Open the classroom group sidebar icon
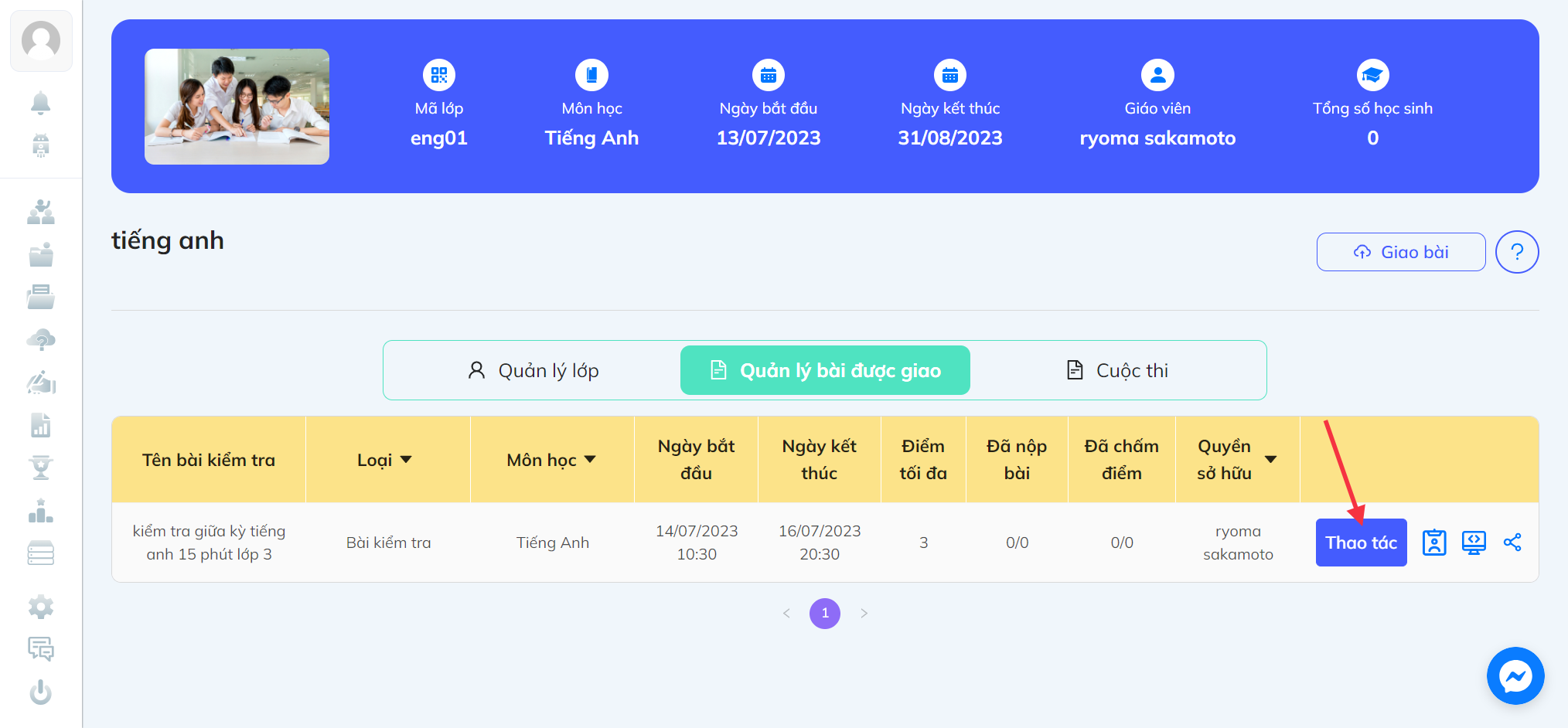Image resolution: width=1568 pixels, height=728 pixels. tap(40, 212)
